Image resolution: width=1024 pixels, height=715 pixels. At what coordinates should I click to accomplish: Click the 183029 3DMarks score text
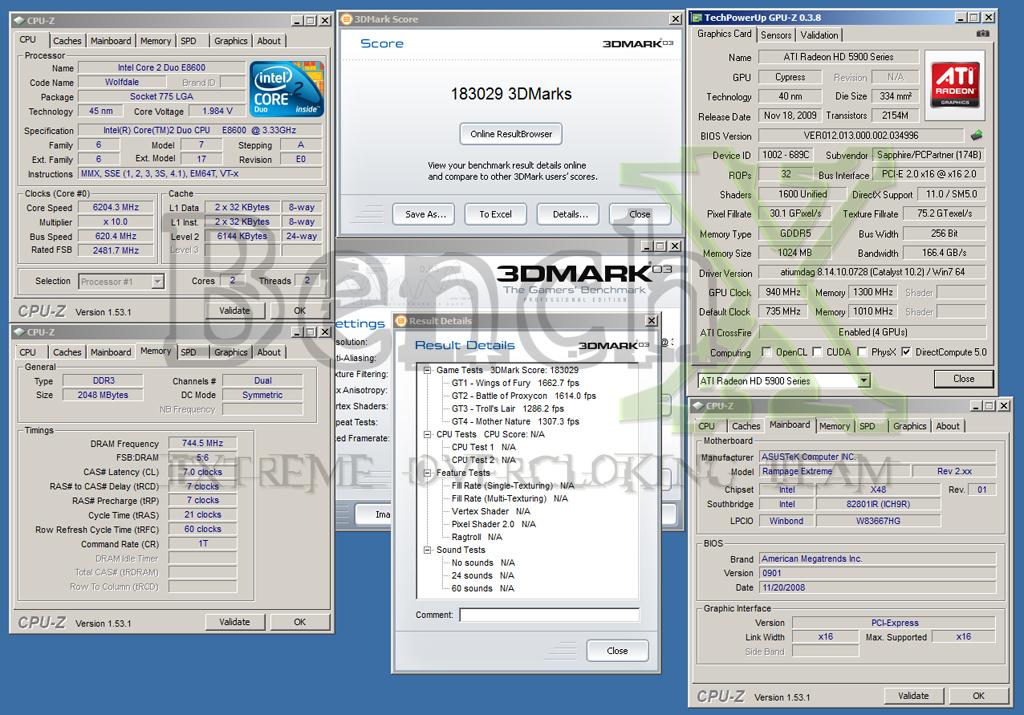point(511,94)
